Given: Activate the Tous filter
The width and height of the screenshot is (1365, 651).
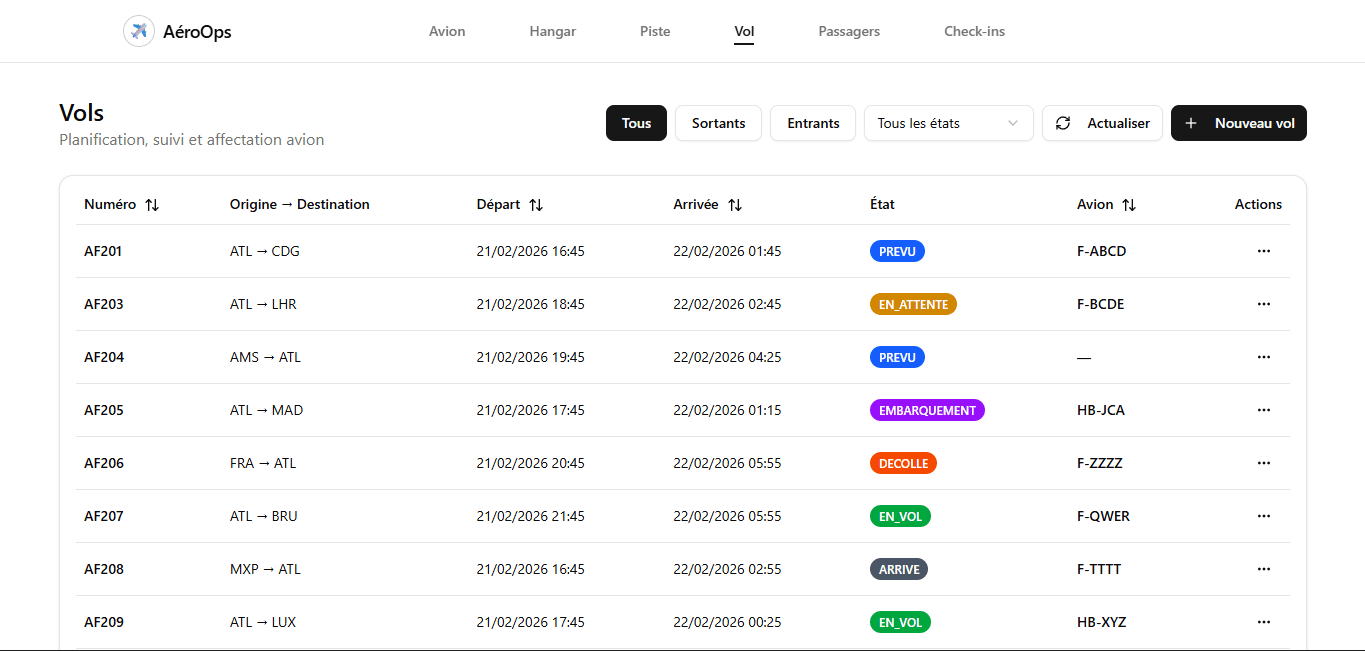Looking at the screenshot, I should click(x=636, y=123).
